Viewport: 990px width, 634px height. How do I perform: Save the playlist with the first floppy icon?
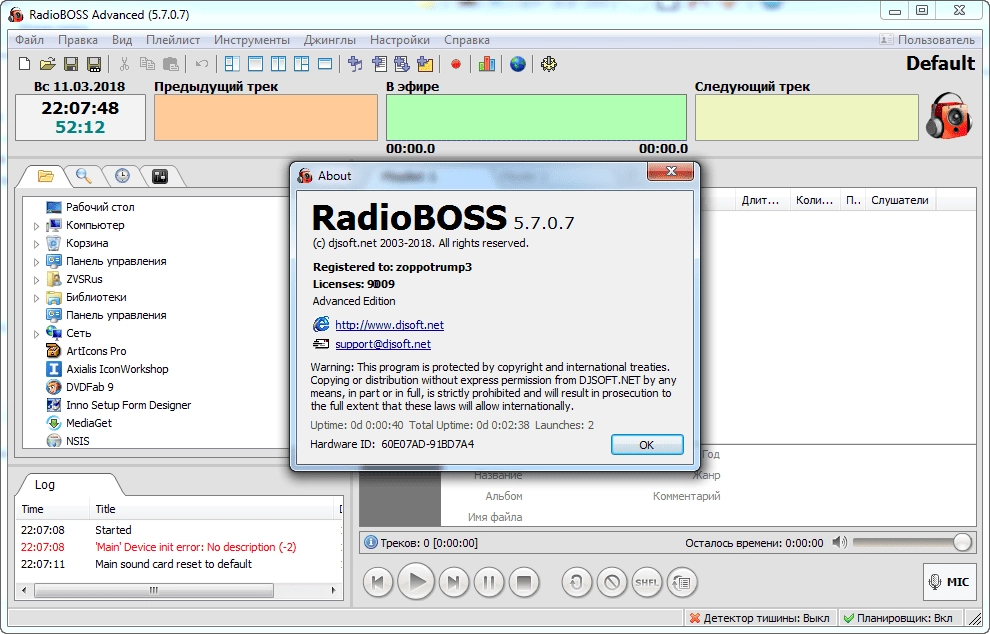pos(71,64)
